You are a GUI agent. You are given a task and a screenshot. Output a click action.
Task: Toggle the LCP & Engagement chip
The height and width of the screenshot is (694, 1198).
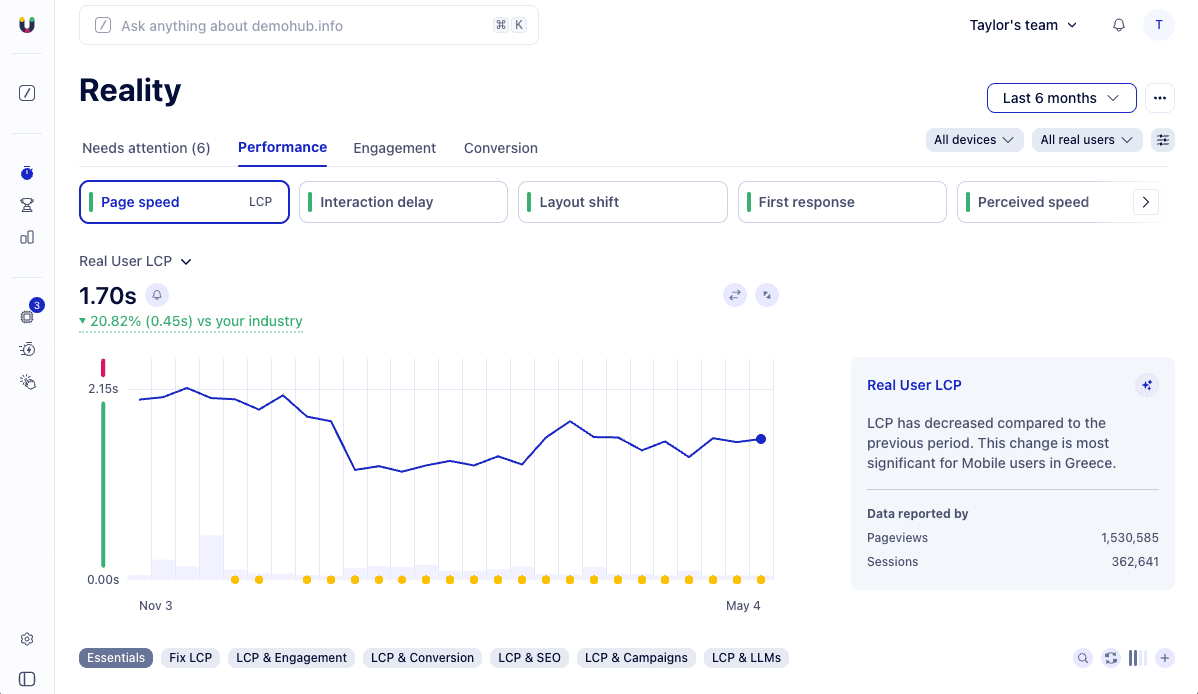click(291, 658)
